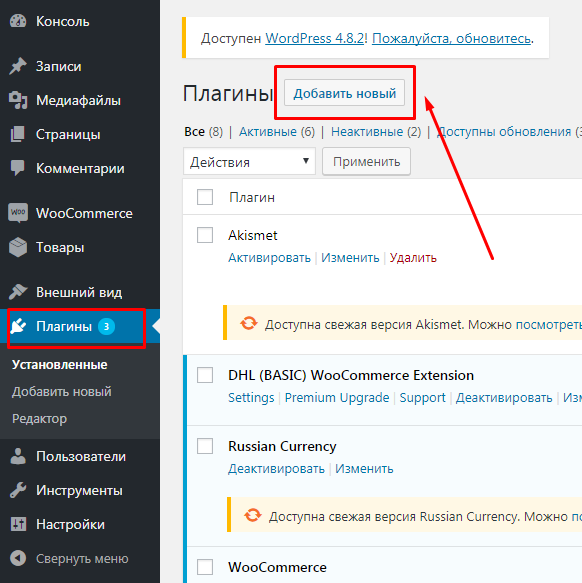Viewport: 582px width, 583px height.
Task: Click the Akismet plugin name
Action: 253,235
